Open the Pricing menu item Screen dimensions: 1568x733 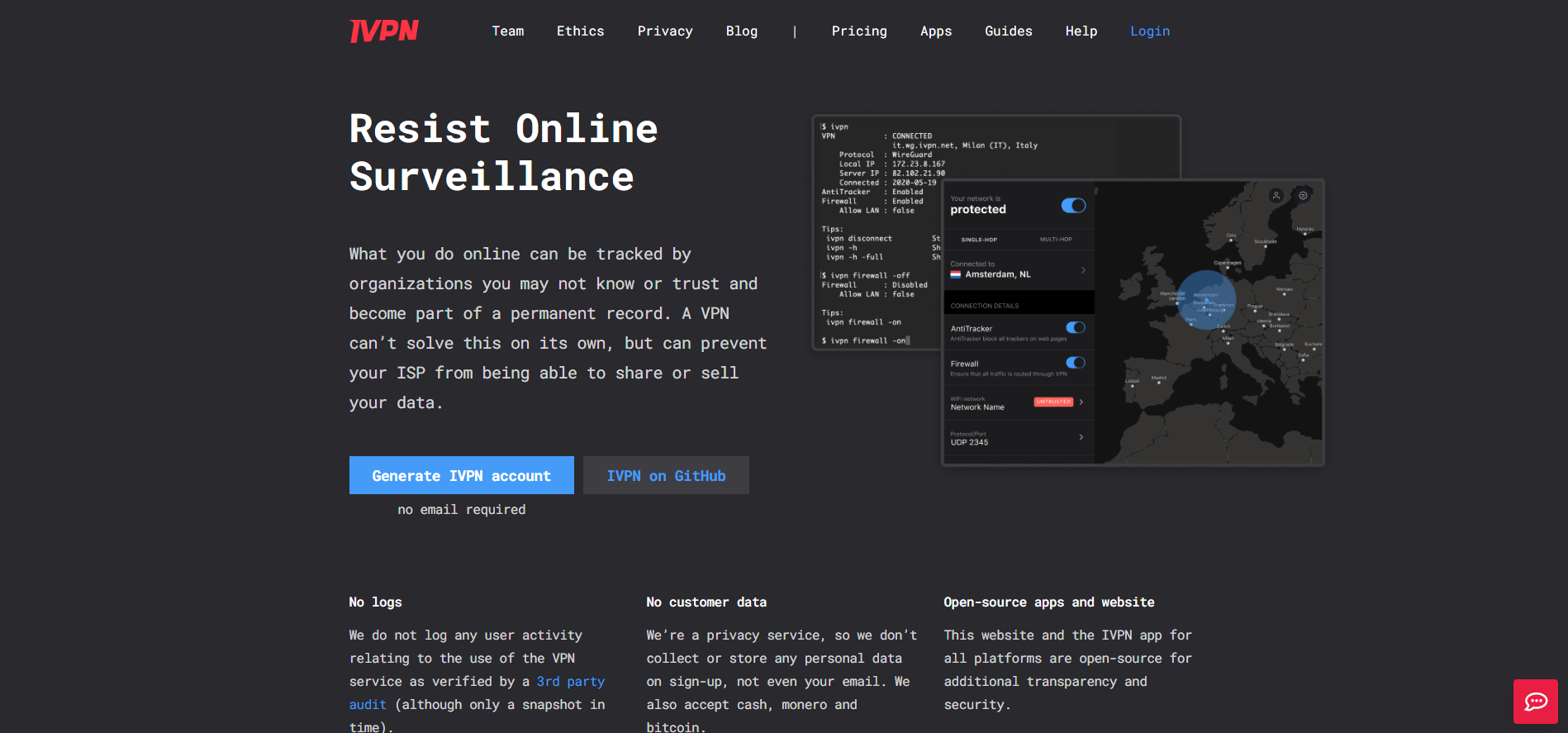tap(858, 31)
